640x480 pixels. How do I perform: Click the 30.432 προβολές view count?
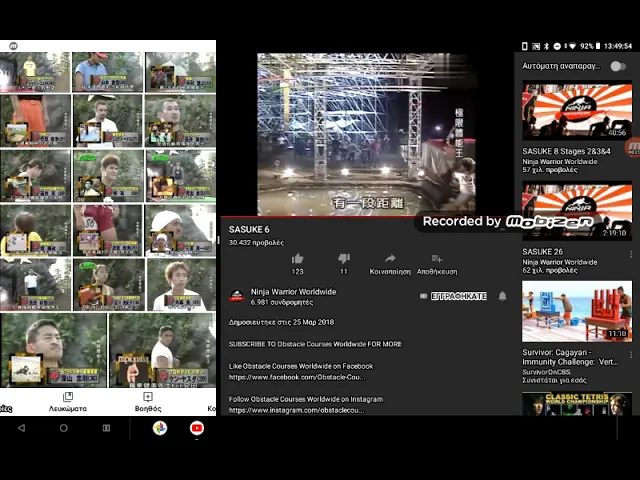coord(256,242)
